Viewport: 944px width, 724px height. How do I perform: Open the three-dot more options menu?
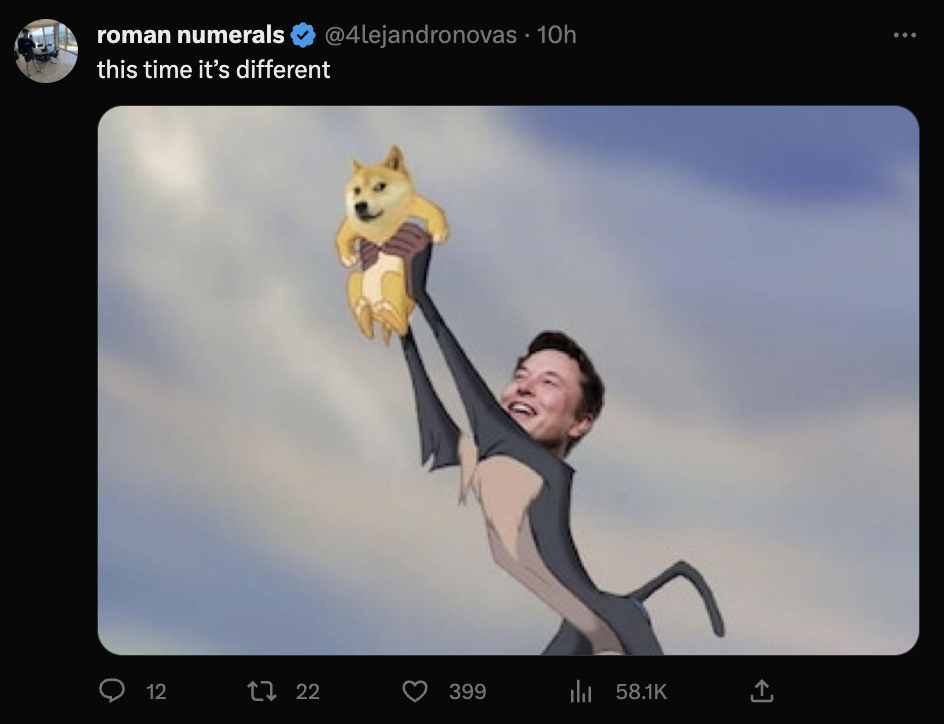(x=904, y=35)
